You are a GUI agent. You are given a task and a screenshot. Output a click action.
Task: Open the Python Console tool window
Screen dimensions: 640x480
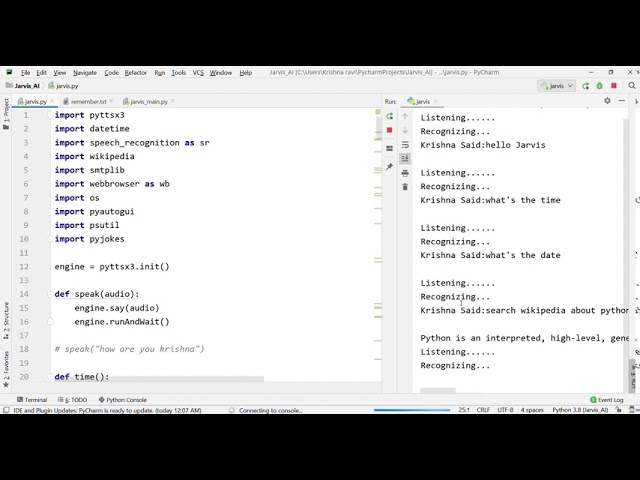123,400
